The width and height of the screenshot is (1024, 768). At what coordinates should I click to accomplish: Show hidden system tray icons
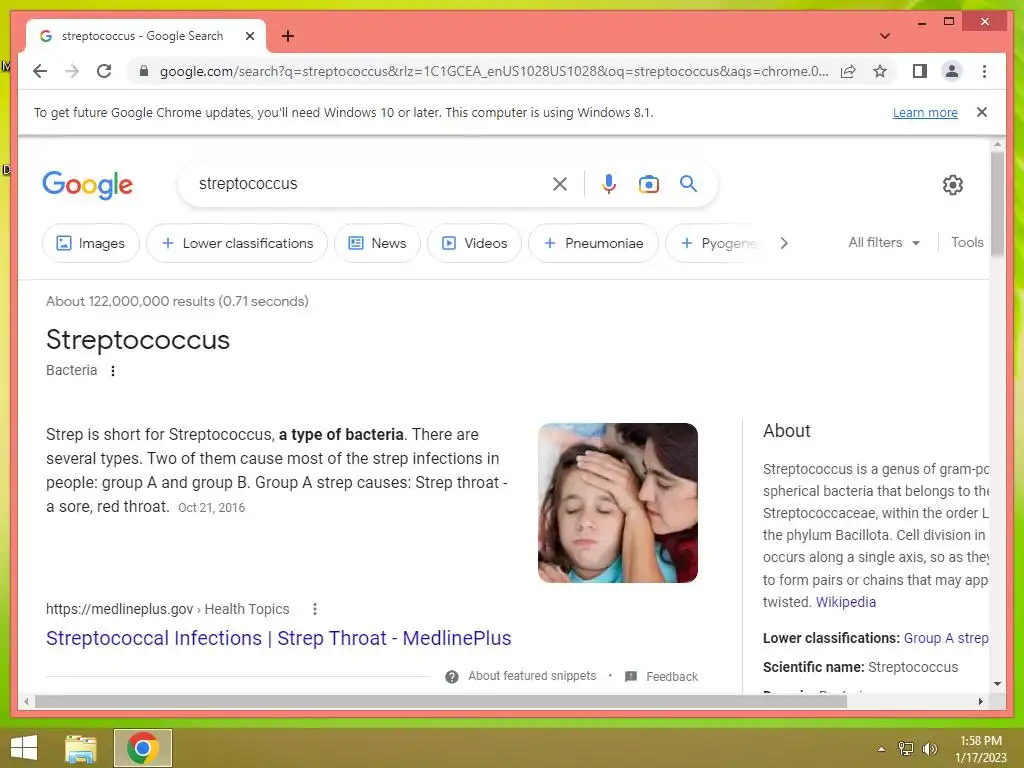coord(881,749)
